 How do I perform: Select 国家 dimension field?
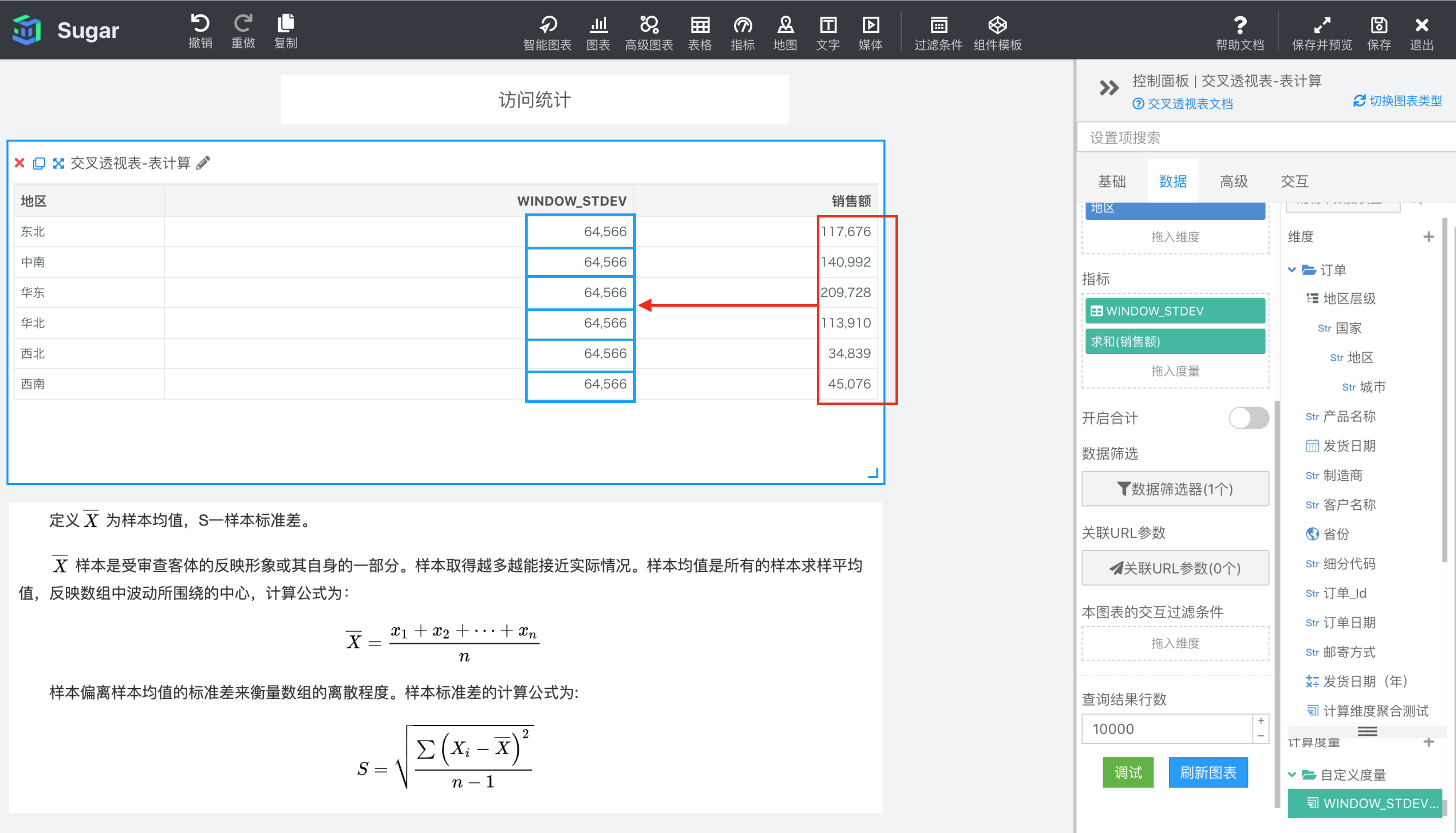click(x=1339, y=328)
